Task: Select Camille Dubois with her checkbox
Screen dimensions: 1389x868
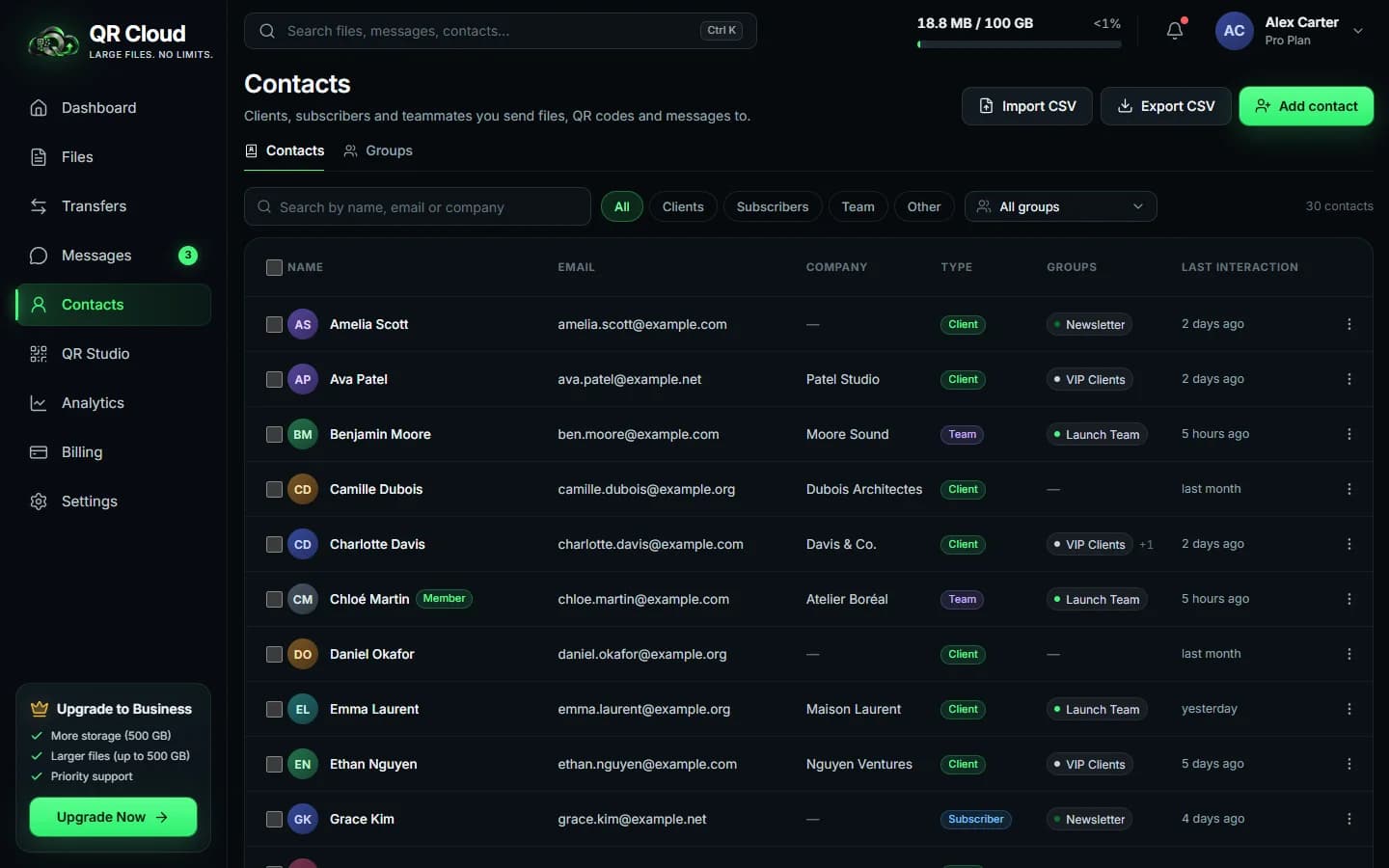Action: click(274, 490)
